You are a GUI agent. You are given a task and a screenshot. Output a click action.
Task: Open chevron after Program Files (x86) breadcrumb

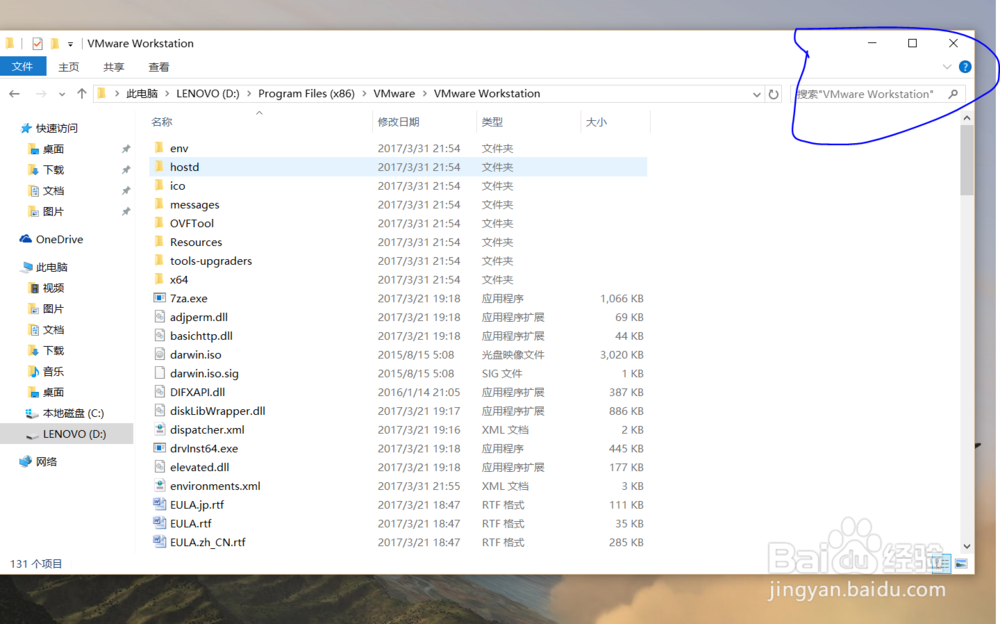coord(364,94)
